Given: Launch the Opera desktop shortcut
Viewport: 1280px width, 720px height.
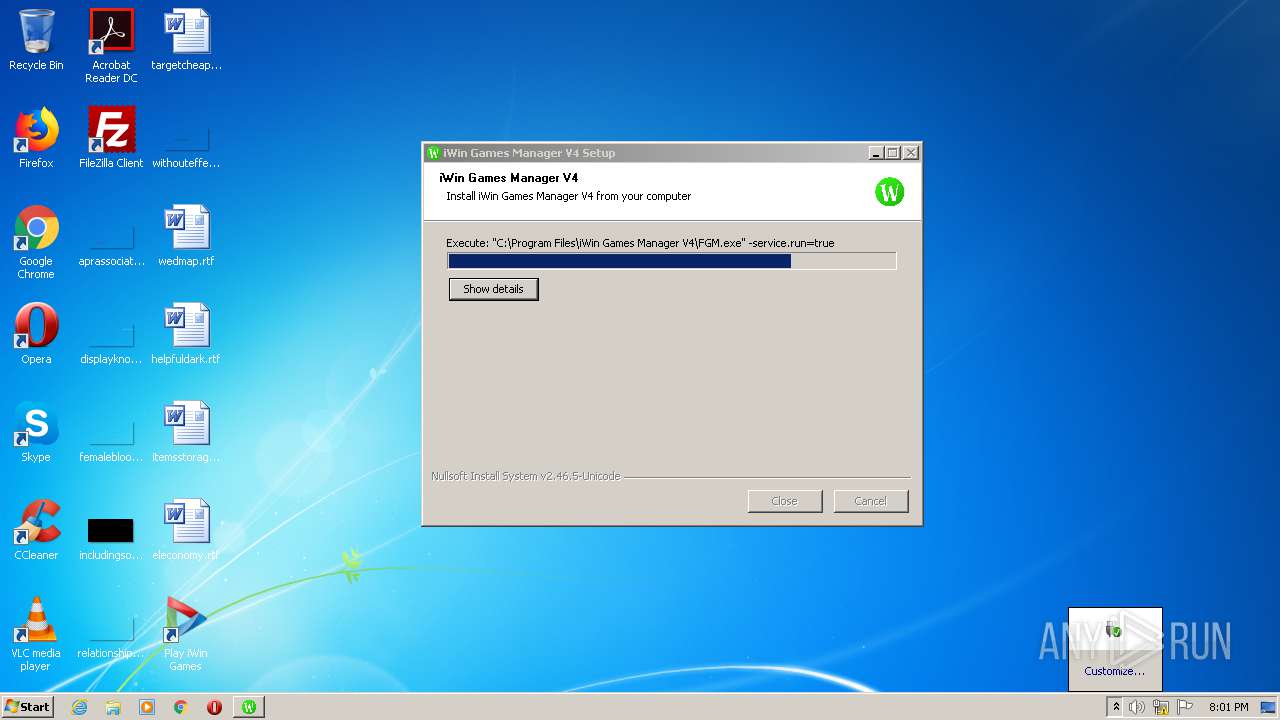Looking at the screenshot, I should [x=36, y=334].
